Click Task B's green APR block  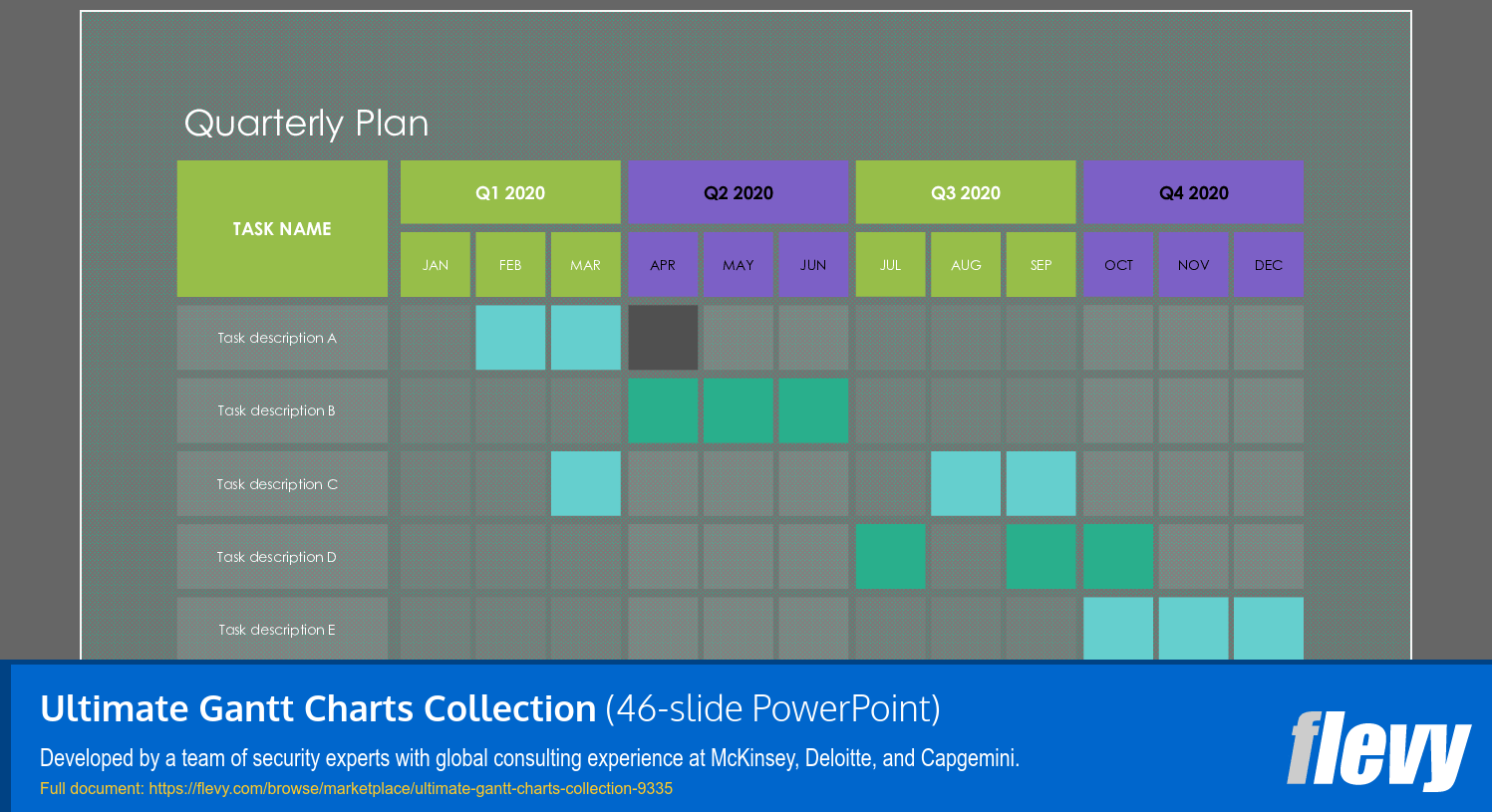point(663,410)
